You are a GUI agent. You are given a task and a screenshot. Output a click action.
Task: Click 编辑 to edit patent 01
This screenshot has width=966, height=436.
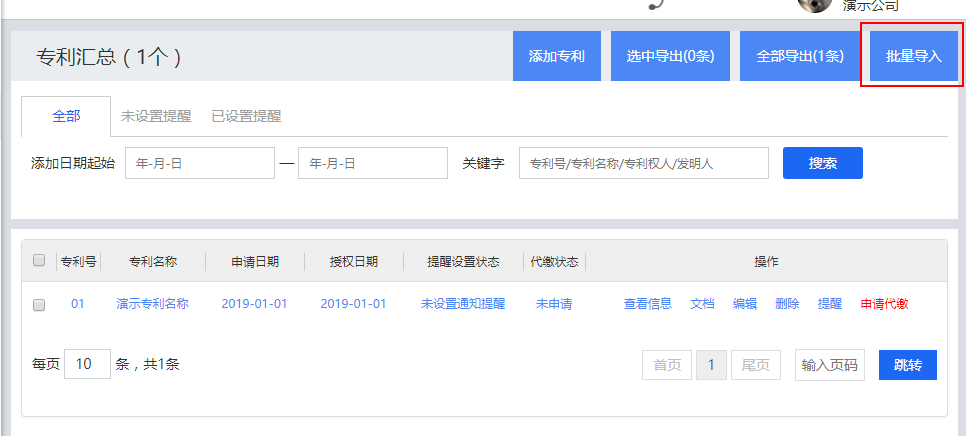point(745,304)
